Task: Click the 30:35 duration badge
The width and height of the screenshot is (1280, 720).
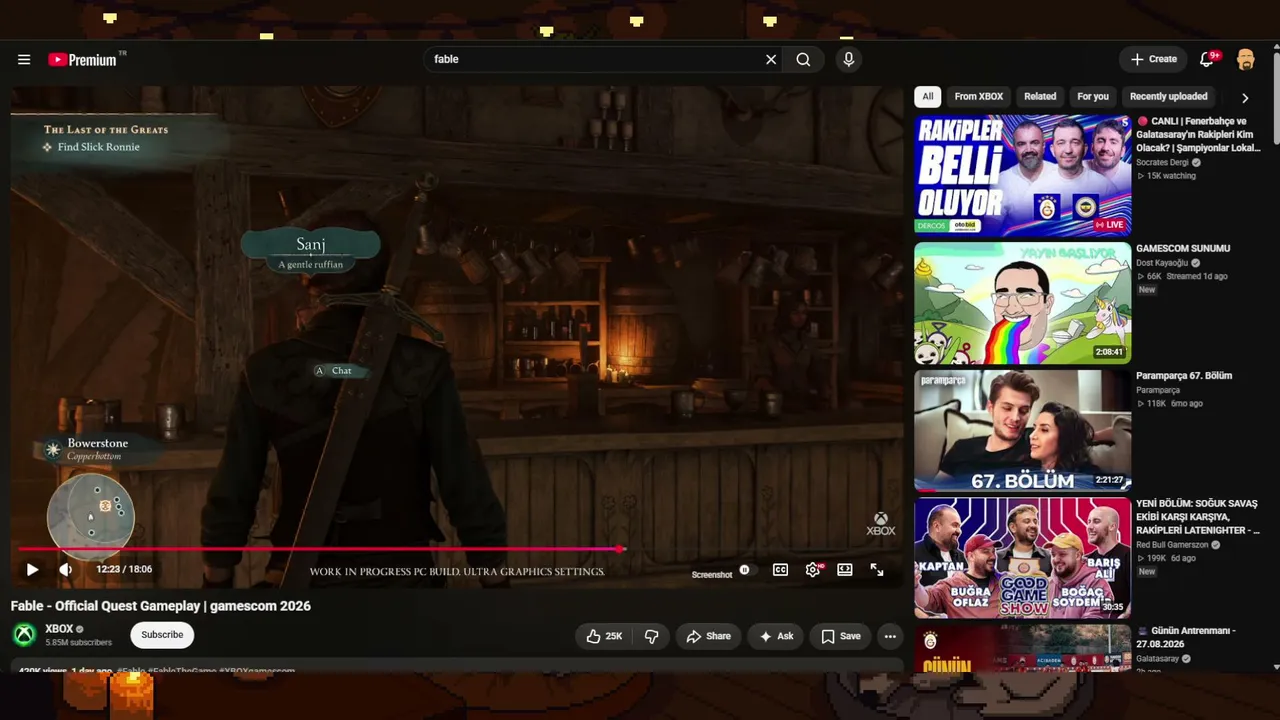Action: [1112, 607]
